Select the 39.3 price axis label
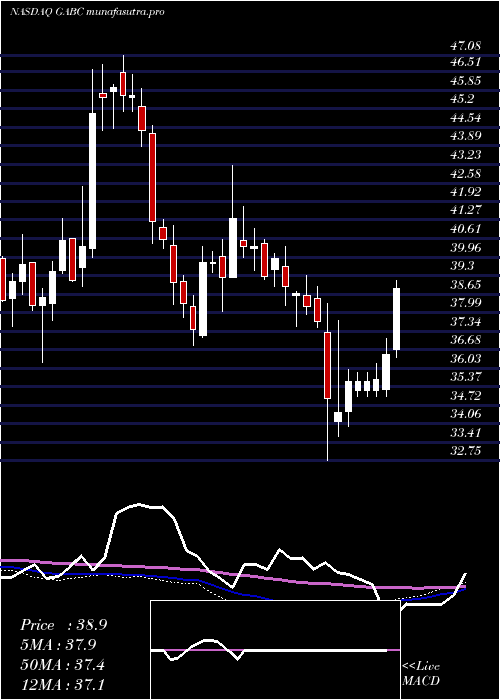The width and height of the screenshot is (500, 700). point(461,266)
